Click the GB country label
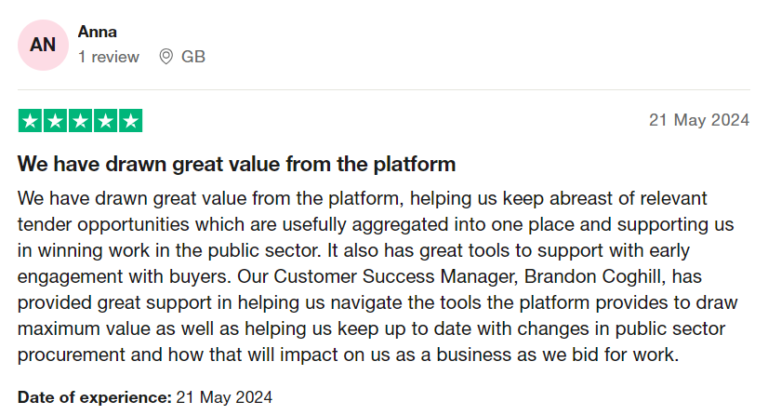Viewport: 768px width, 415px height. [193, 57]
